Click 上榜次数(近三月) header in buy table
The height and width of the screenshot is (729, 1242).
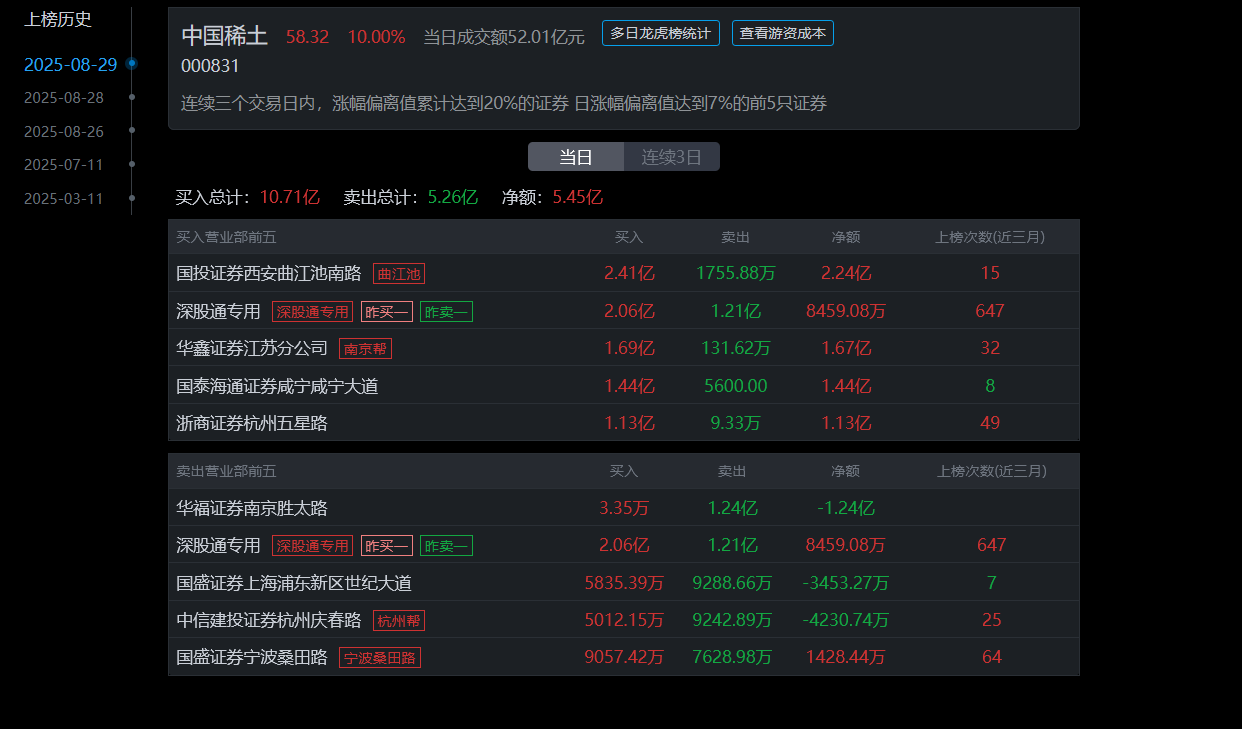pos(990,237)
